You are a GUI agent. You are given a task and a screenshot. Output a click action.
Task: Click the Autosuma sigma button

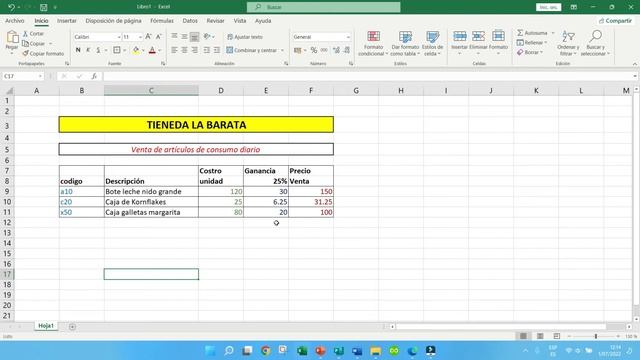coord(532,33)
